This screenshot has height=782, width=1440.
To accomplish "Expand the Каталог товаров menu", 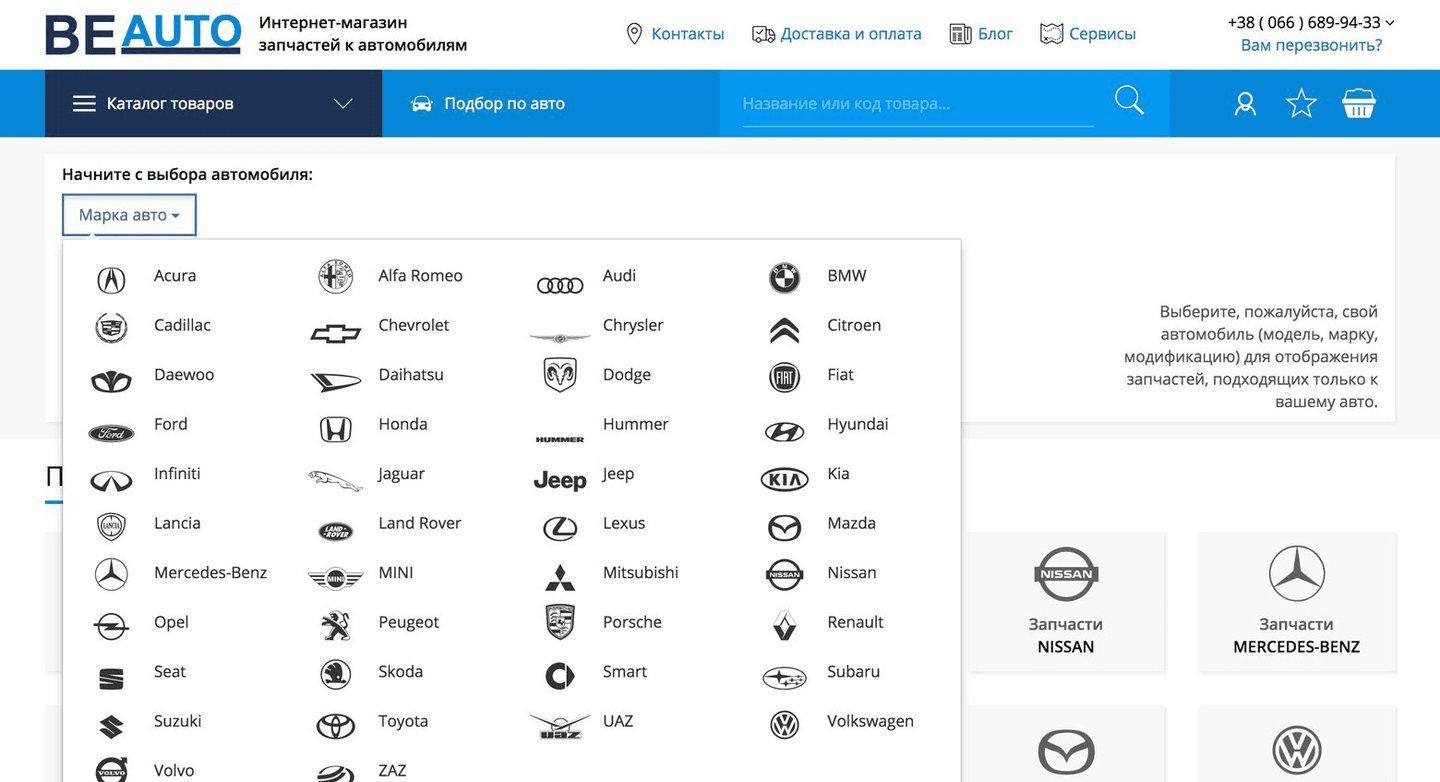I will pyautogui.click(x=213, y=103).
